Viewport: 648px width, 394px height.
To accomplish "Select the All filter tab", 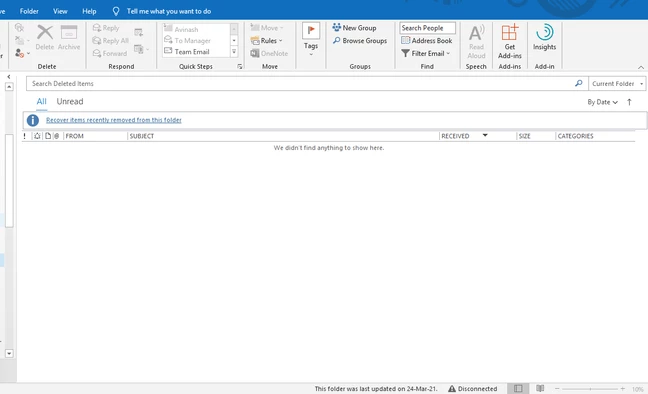I will 41,102.
